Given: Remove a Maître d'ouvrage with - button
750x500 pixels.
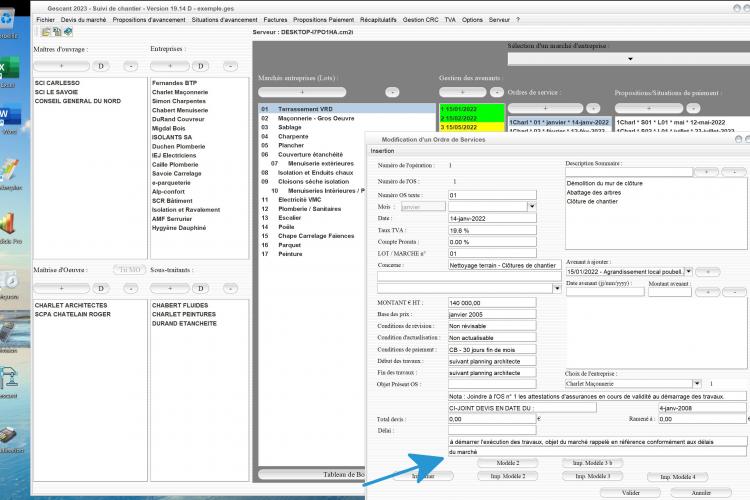Looking at the screenshot, I should [131, 66].
